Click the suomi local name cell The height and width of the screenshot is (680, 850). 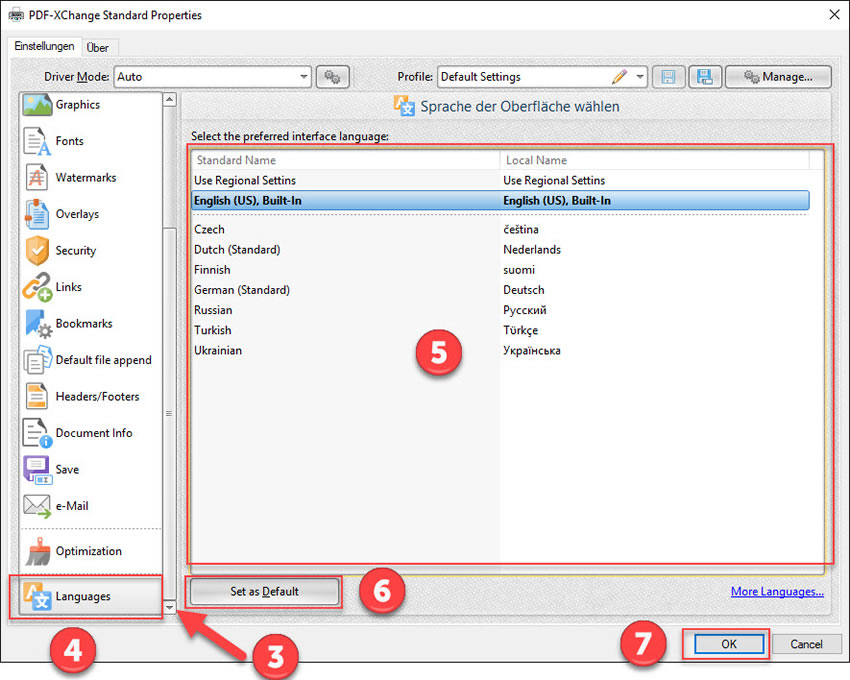click(x=519, y=270)
